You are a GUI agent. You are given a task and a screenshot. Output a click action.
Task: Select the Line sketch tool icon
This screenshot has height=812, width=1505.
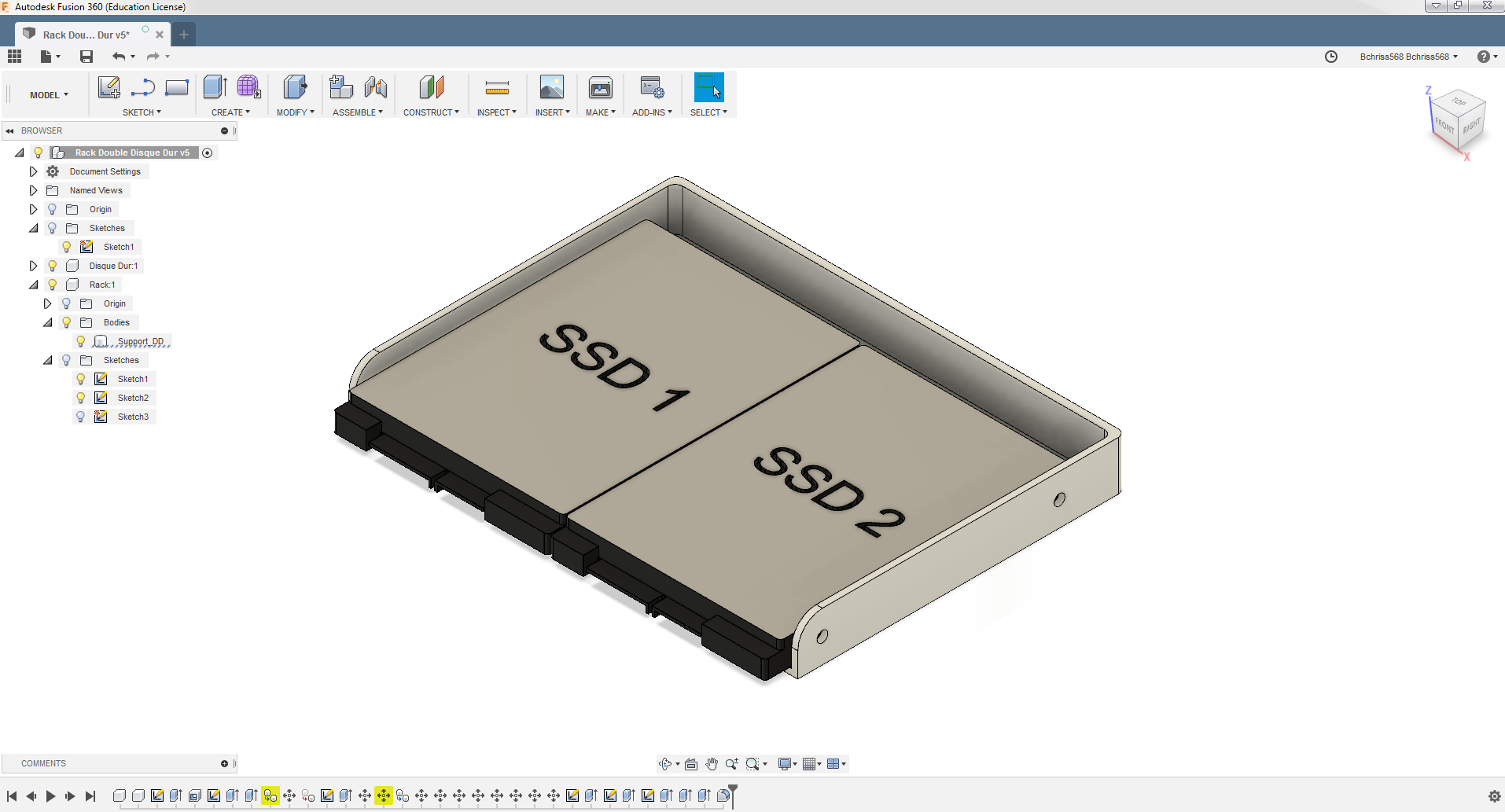coord(143,87)
